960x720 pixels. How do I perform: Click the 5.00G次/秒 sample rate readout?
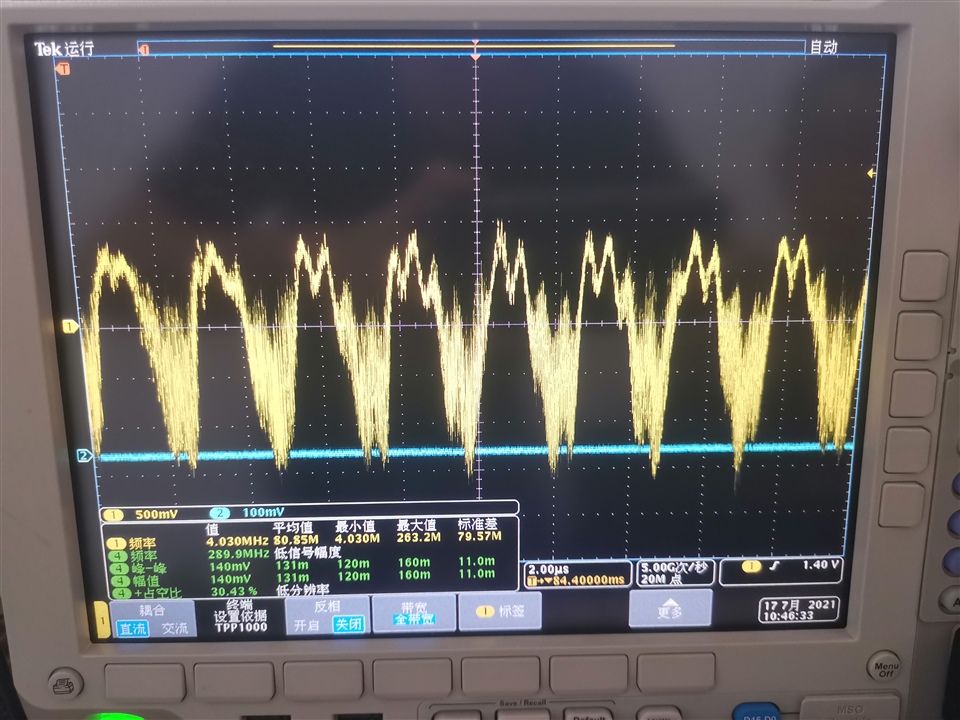(675, 567)
